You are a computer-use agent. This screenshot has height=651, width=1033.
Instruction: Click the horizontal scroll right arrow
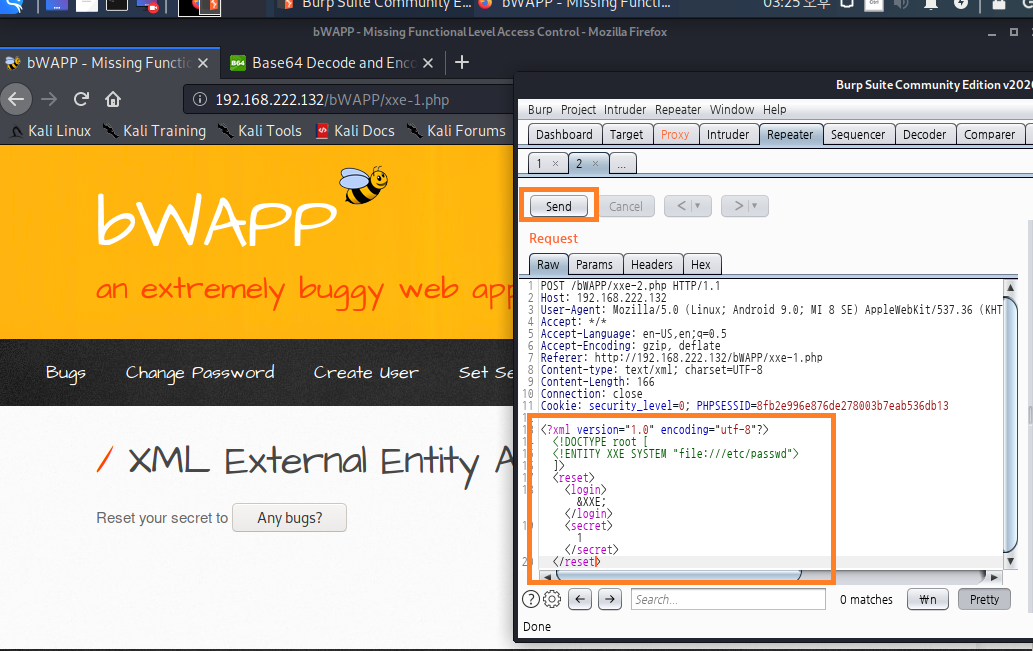[x=995, y=577]
